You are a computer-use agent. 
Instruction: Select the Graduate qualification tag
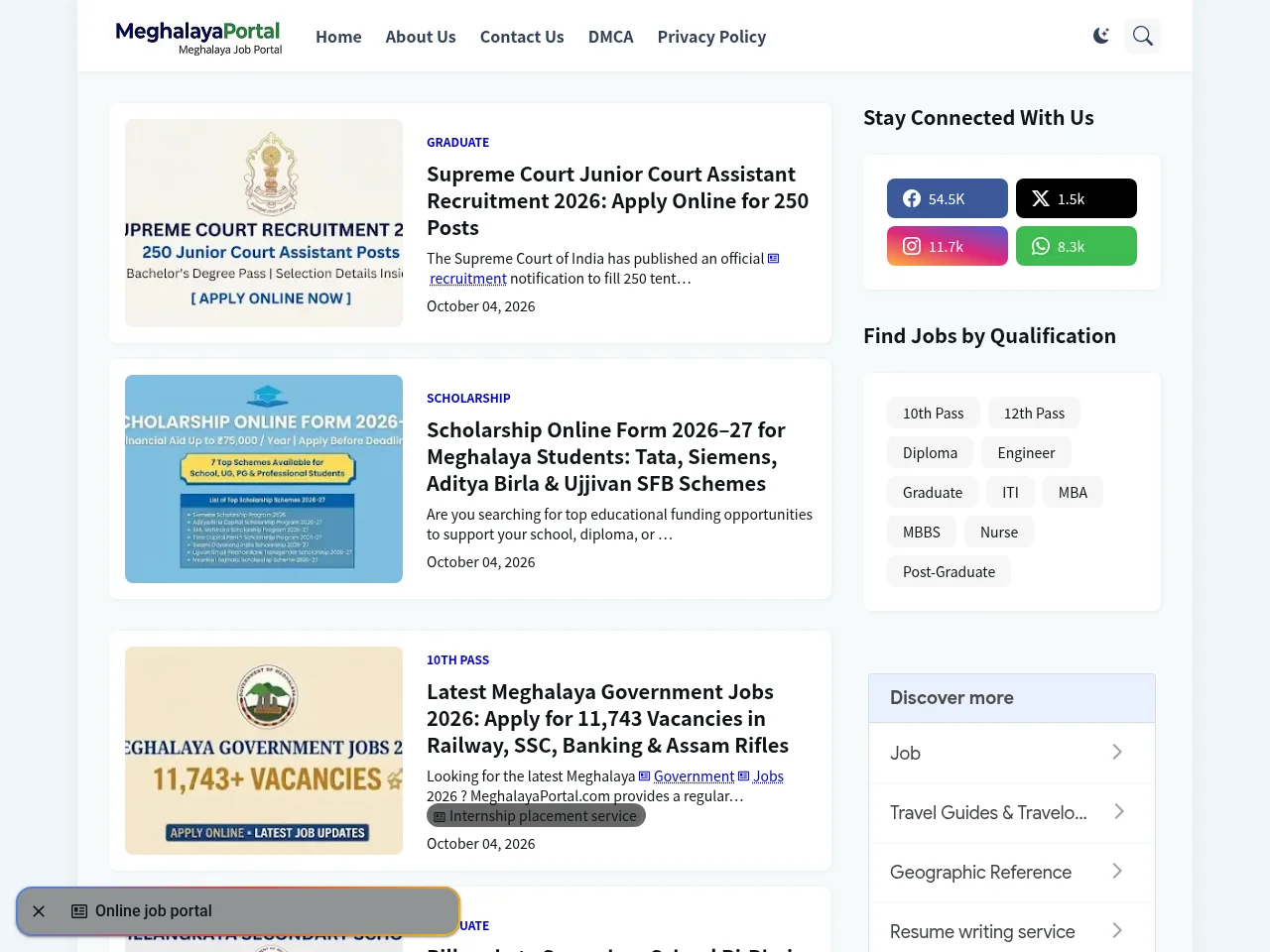coord(933,493)
